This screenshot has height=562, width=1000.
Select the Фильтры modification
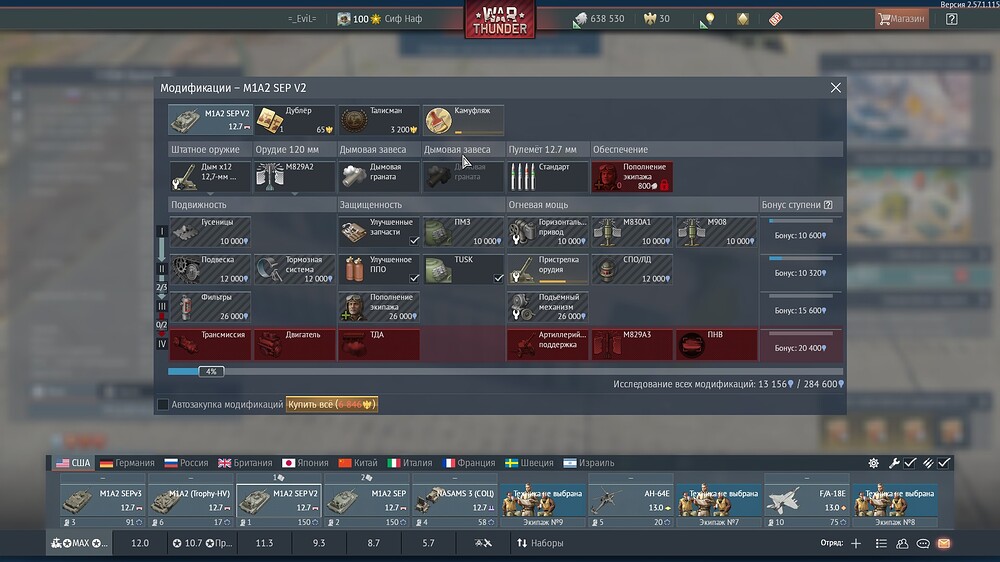pyautogui.click(x=210, y=307)
